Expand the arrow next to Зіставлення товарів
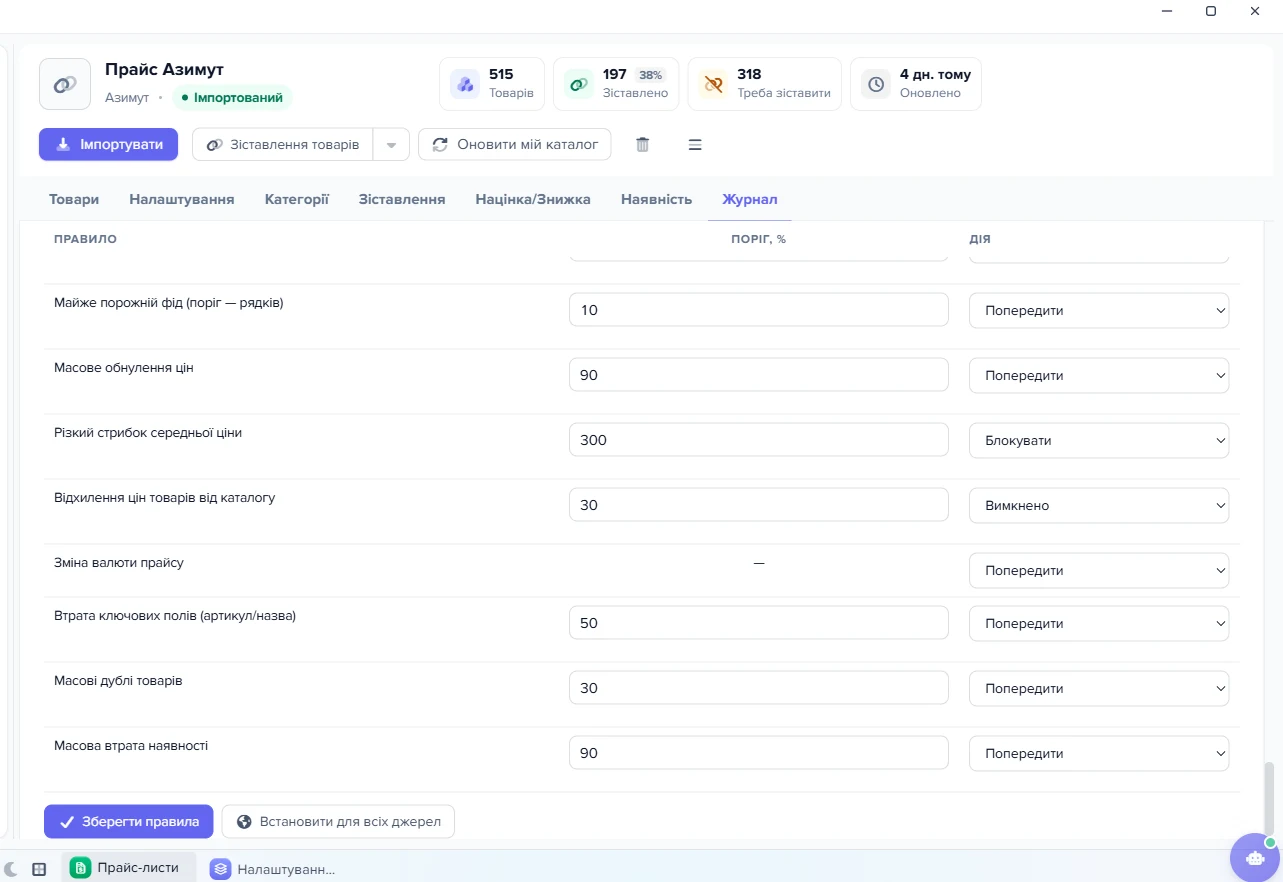 pyautogui.click(x=391, y=144)
